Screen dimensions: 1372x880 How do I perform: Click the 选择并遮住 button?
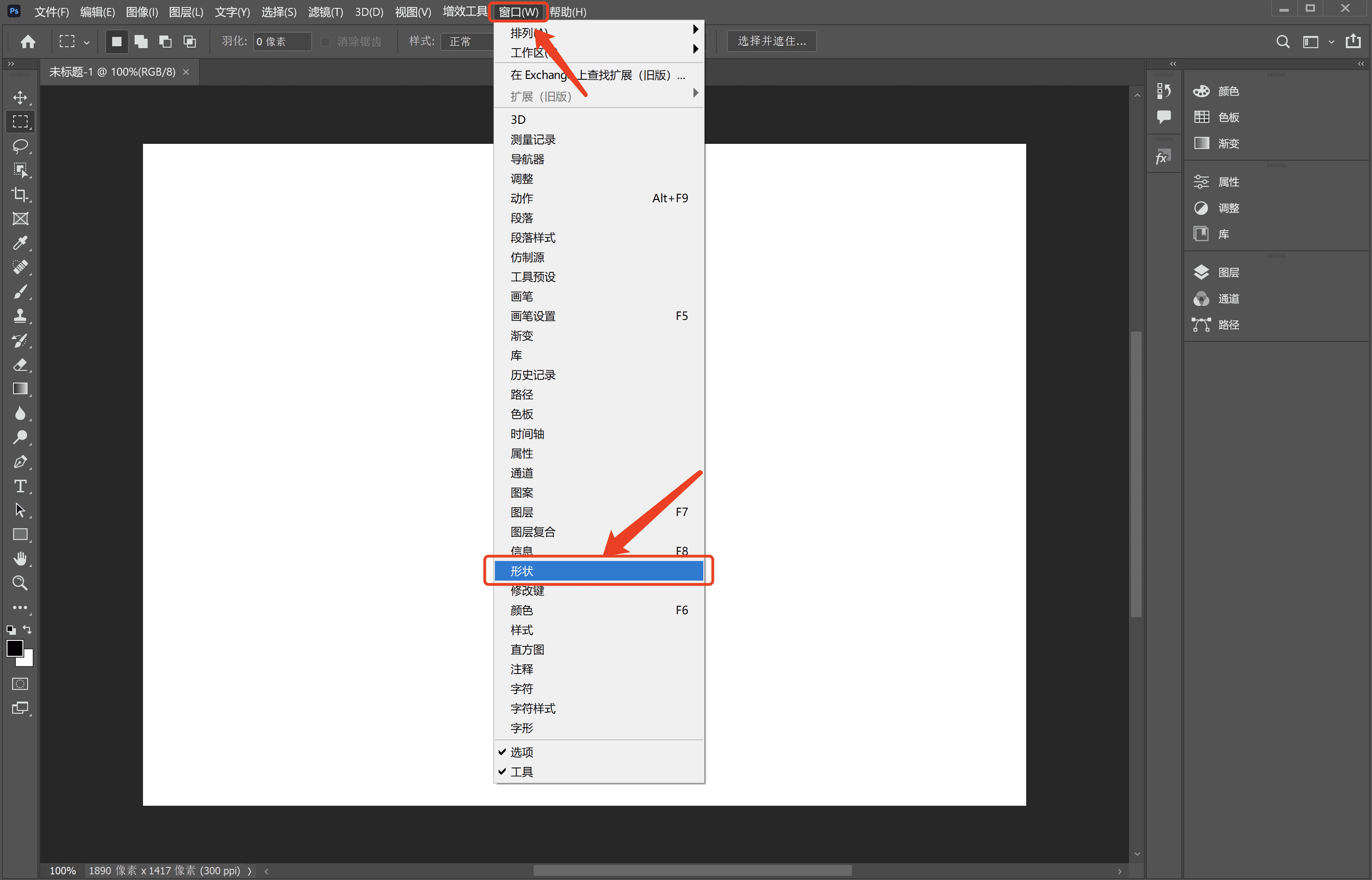tap(771, 41)
